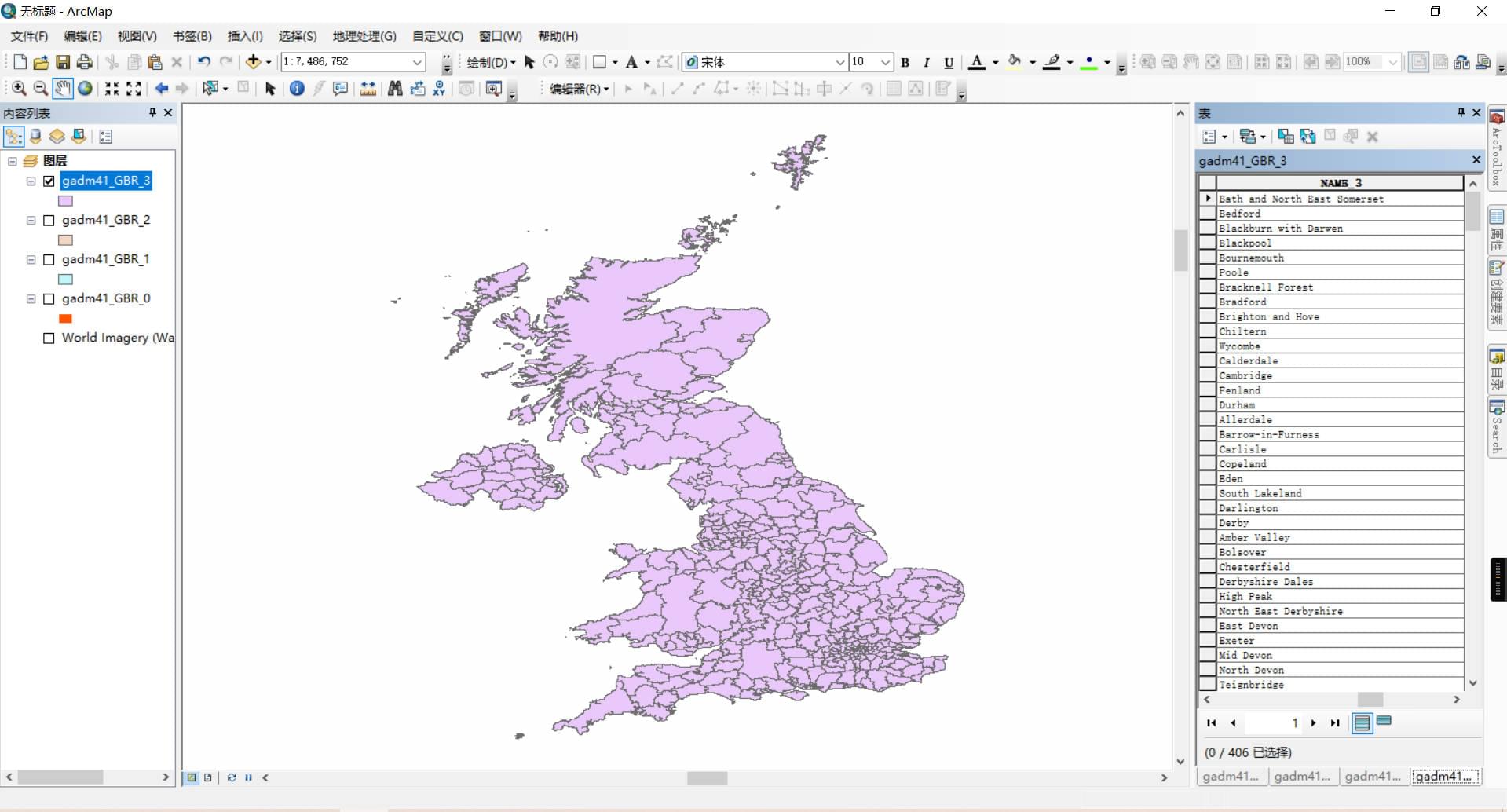The width and height of the screenshot is (1507, 812).
Task: Activate the Pan hand tool
Action: 63,89
